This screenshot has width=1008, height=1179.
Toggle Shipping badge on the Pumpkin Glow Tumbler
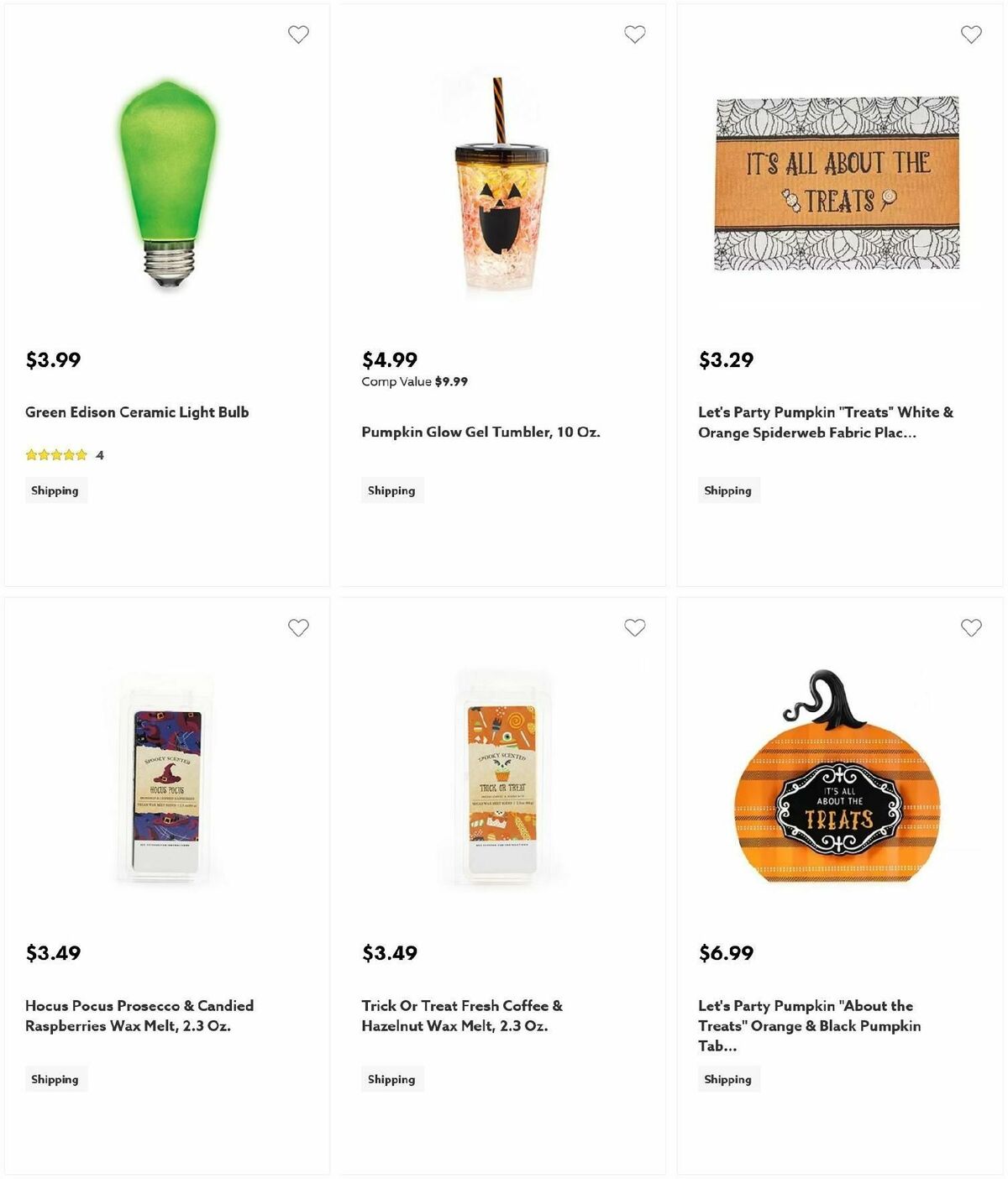point(391,490)
